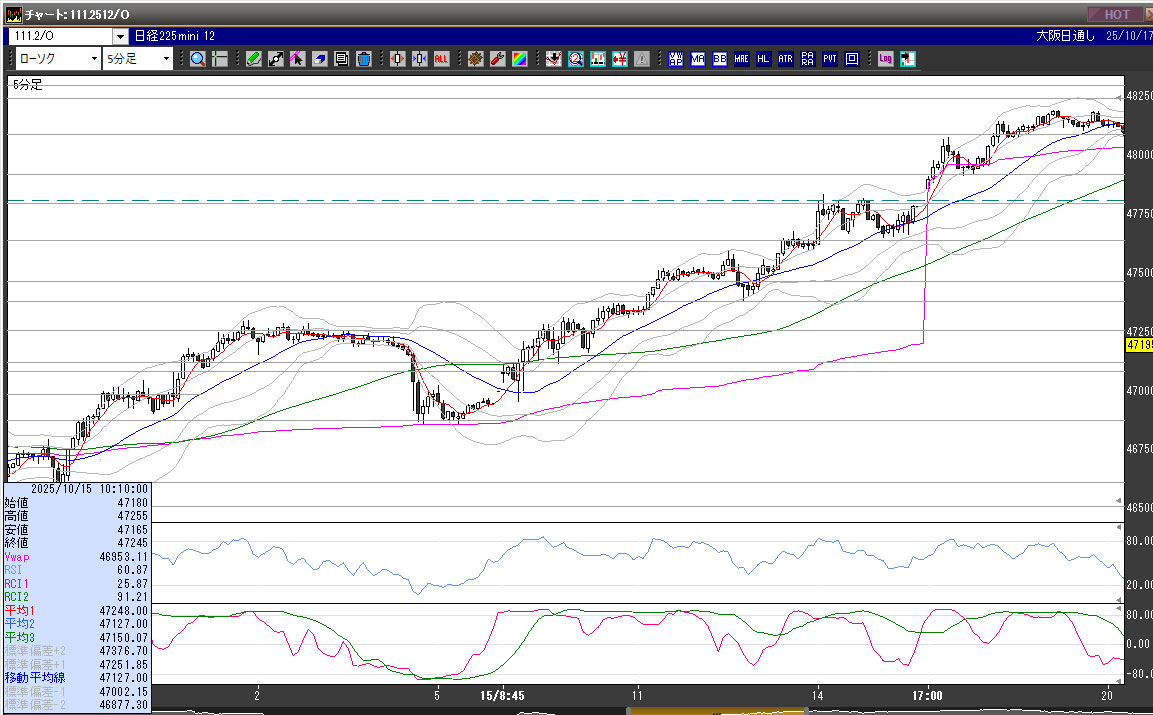Screen dimensions: 1153x715
Task: Select the diagonal trend line tool
Action: click(276, 59)
